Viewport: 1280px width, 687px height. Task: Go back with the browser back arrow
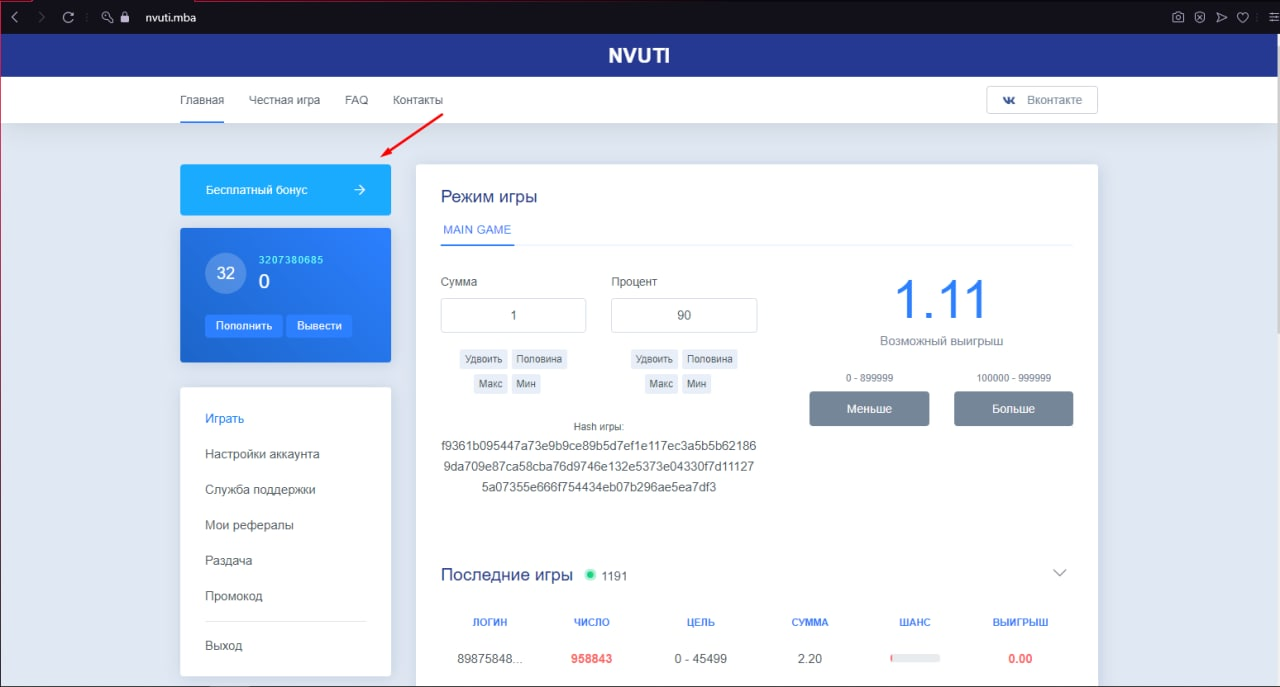(15, 17)
